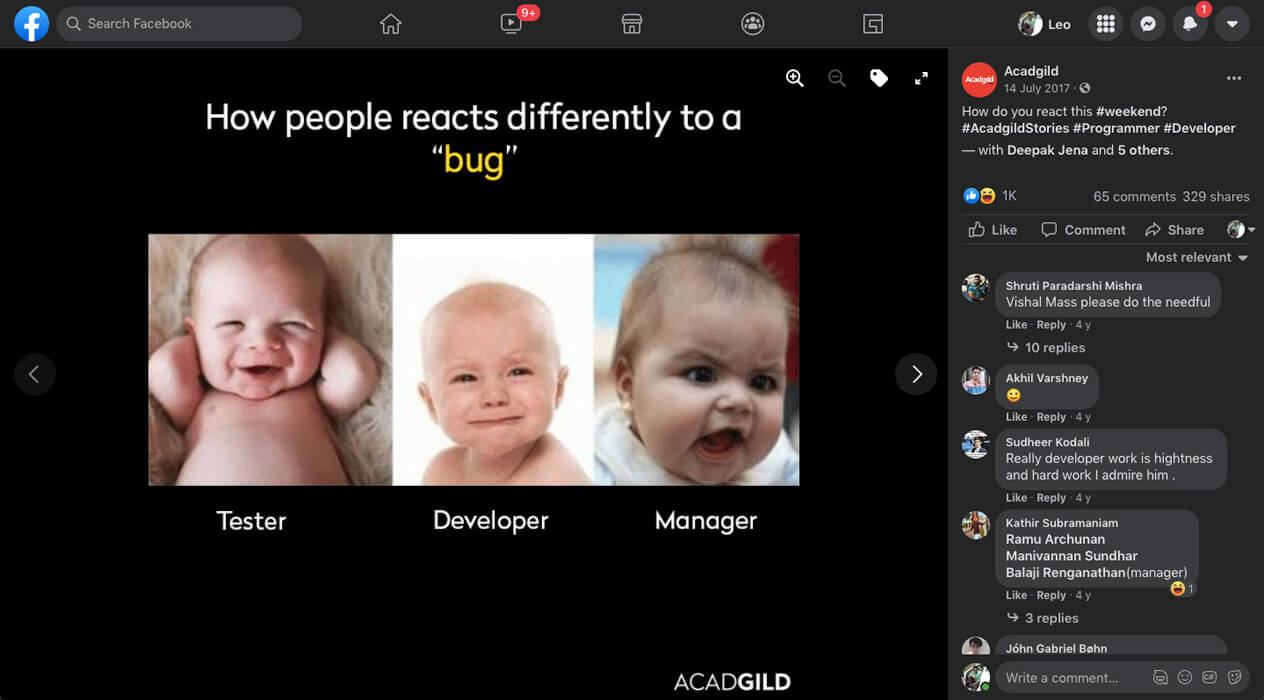Open post options three-dot menu

(x=1234, y=78)
